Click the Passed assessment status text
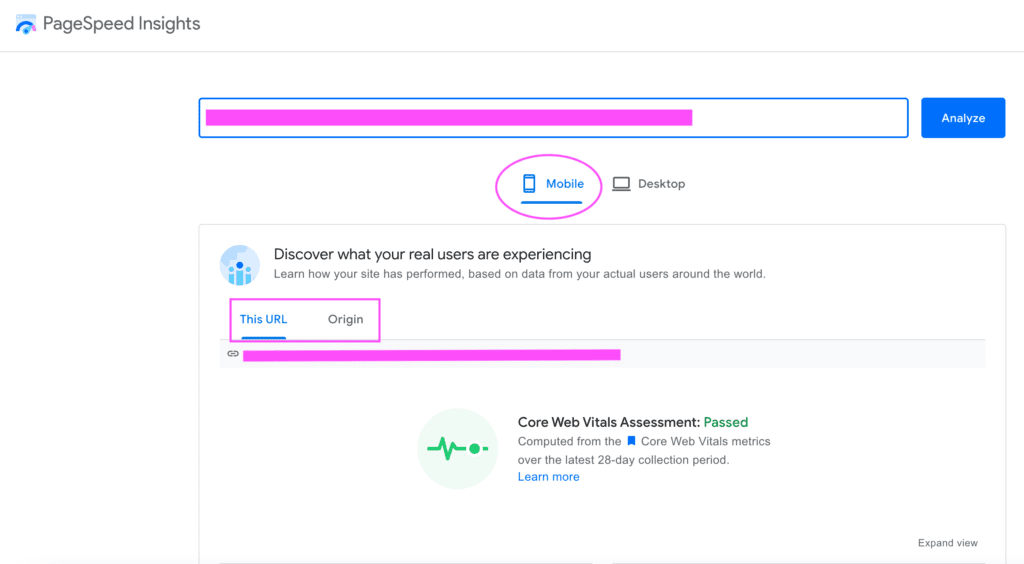The height and width of the screenshot is (564, 1024). coord(726,422)
